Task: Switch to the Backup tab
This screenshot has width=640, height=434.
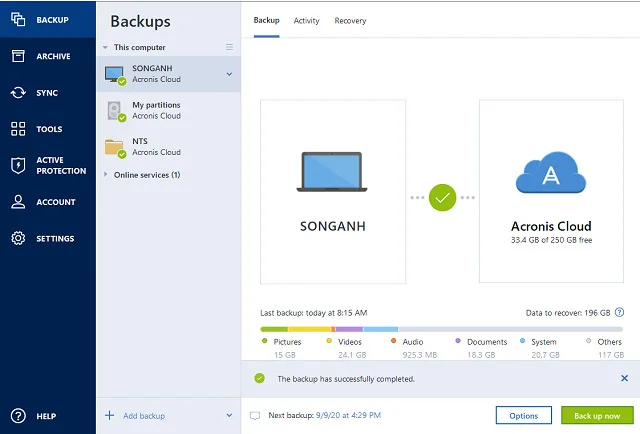Action: (267, 20)
